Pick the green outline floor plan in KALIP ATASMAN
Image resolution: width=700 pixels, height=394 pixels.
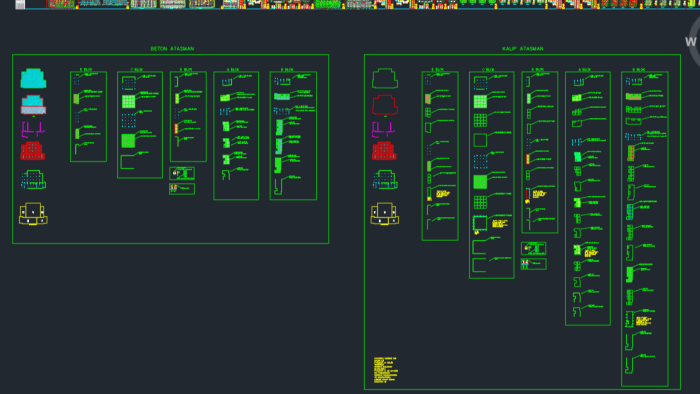point(385,79)
